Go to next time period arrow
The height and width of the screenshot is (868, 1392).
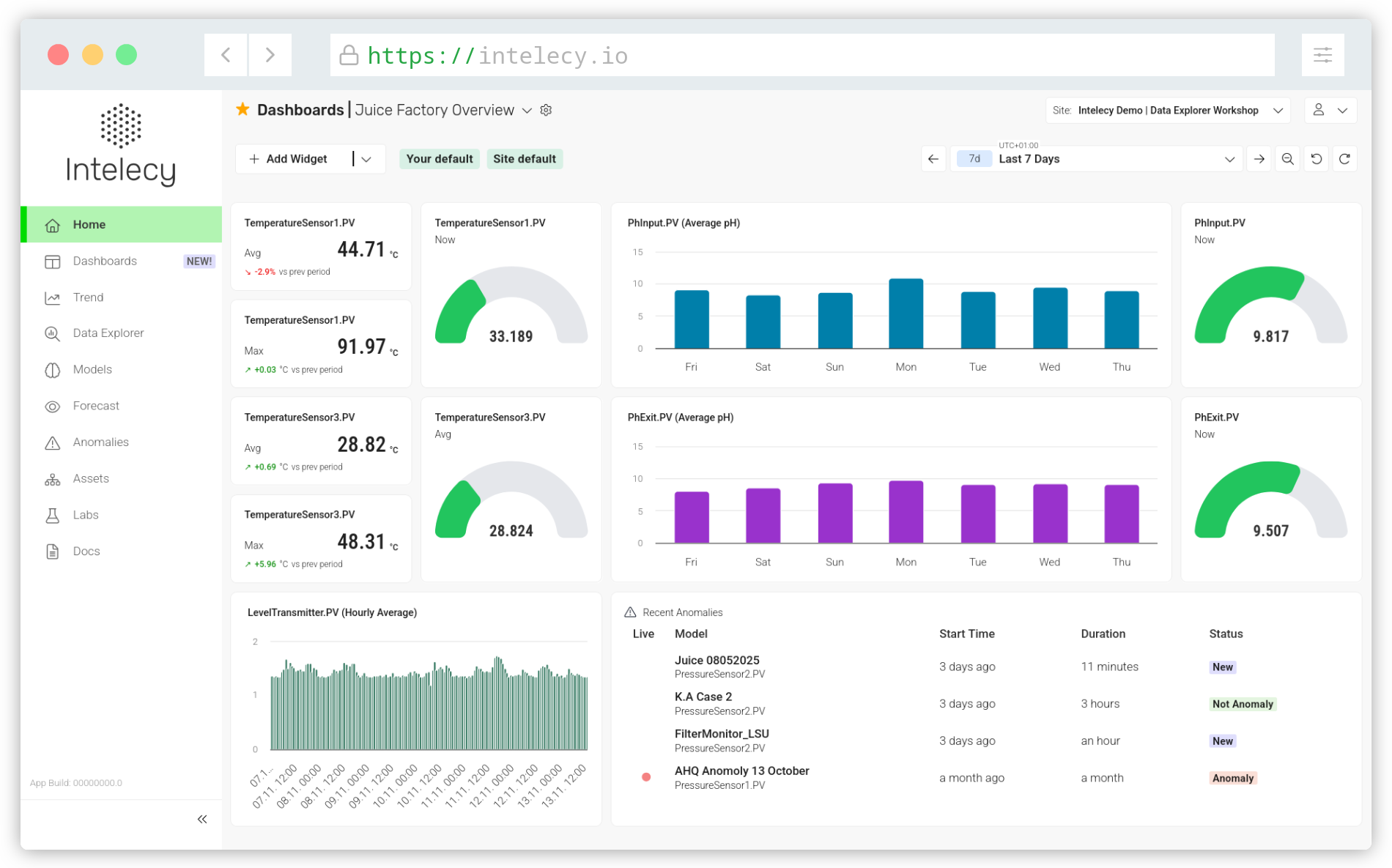[x=1259, y=159]
